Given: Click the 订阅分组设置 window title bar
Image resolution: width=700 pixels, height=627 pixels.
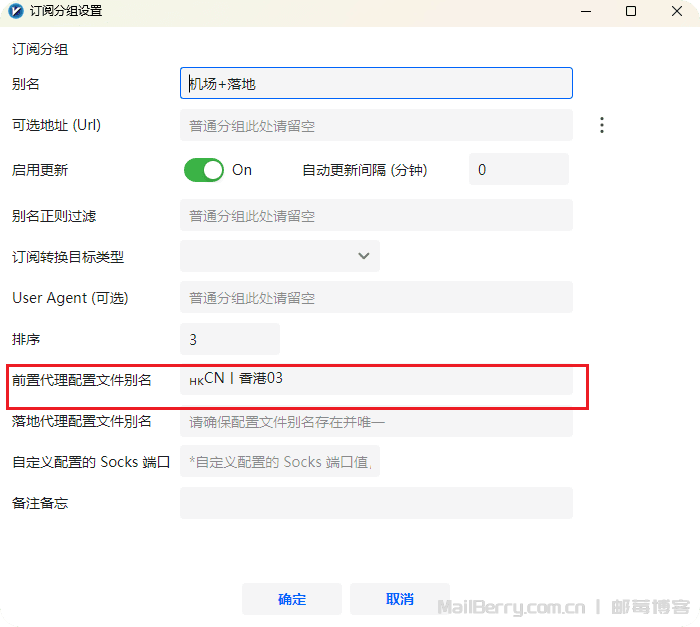Looking at the screenshot, I should coord(300,12).
